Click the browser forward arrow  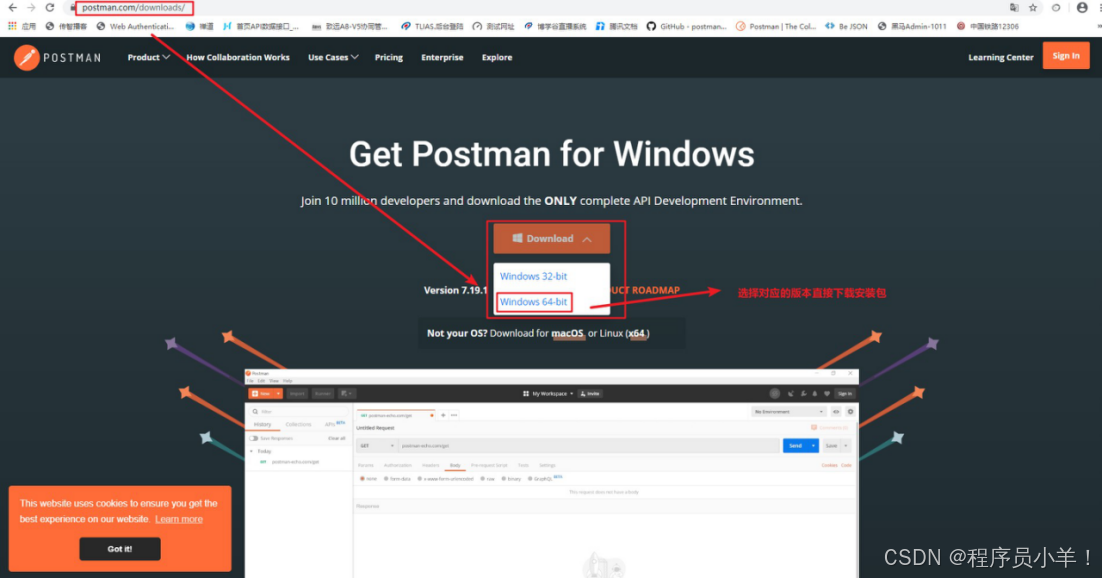[30, 8]
